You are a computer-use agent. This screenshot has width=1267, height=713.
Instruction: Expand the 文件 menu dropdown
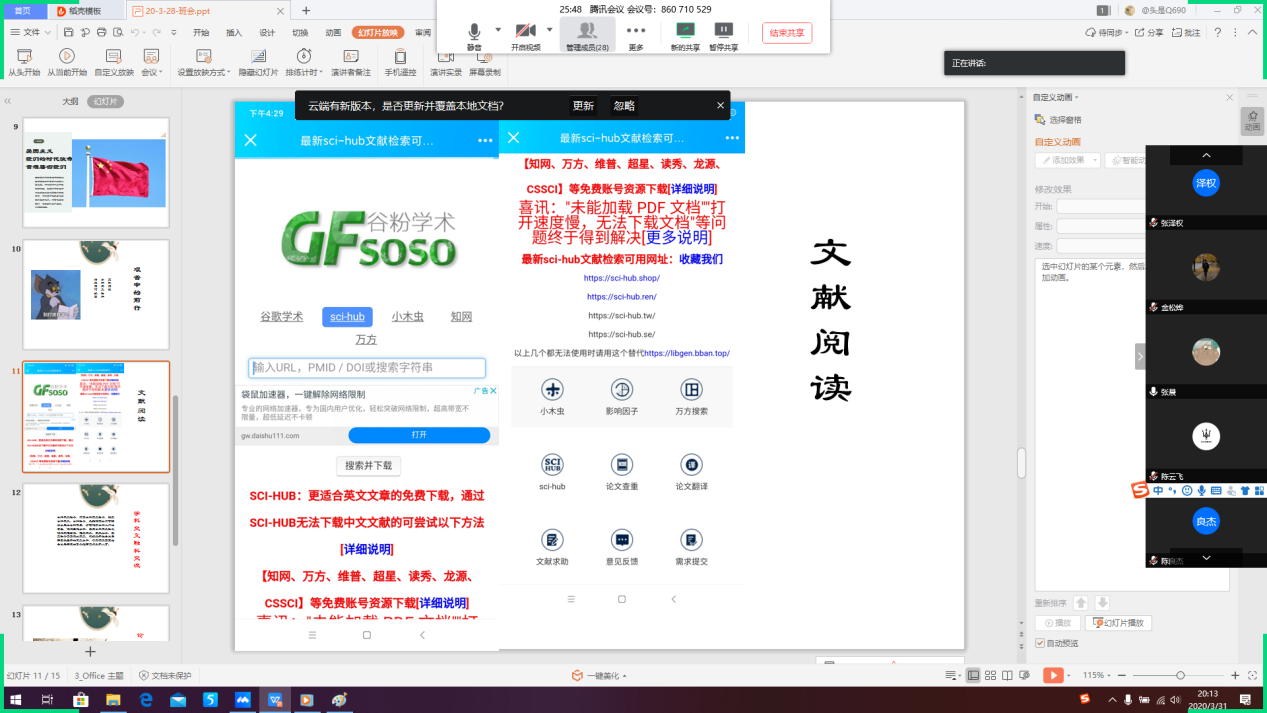pyautogui.click(x=47, y=32)
